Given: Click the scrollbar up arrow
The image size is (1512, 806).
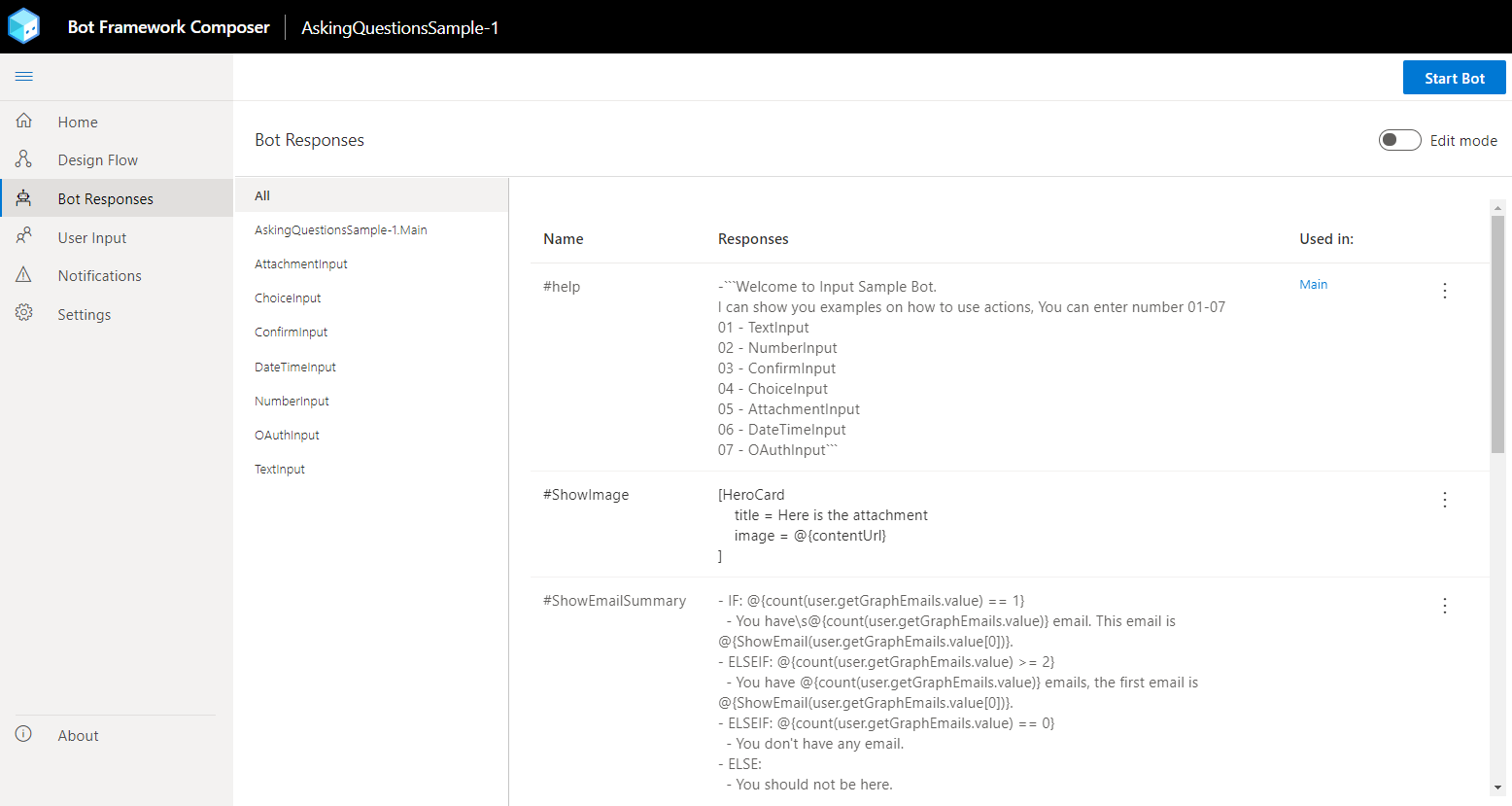Looking at the screenshot, I should click(x=1497, y=207).
